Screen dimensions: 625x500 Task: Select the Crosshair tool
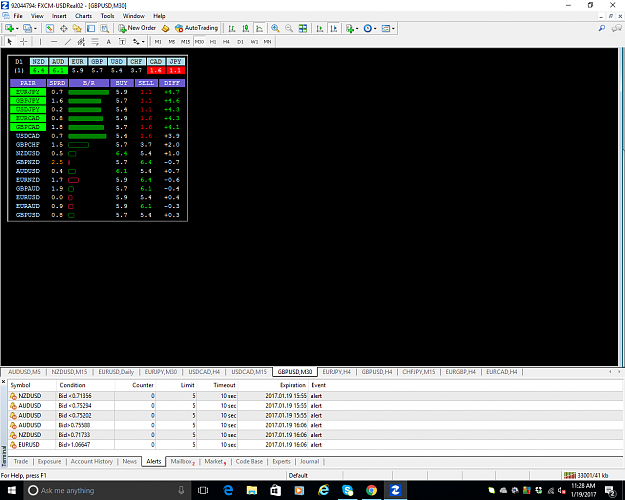24,41
